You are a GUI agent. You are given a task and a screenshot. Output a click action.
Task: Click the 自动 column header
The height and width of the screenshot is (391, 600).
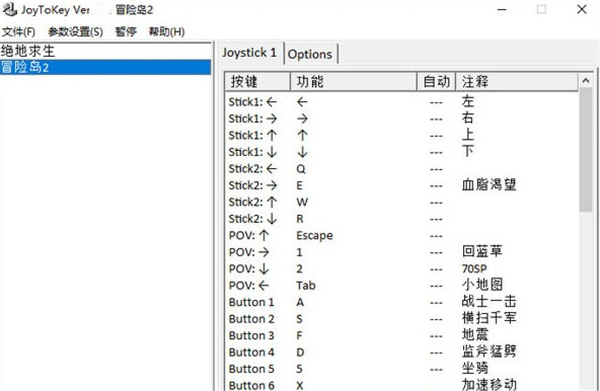click(x=436, y=81)
